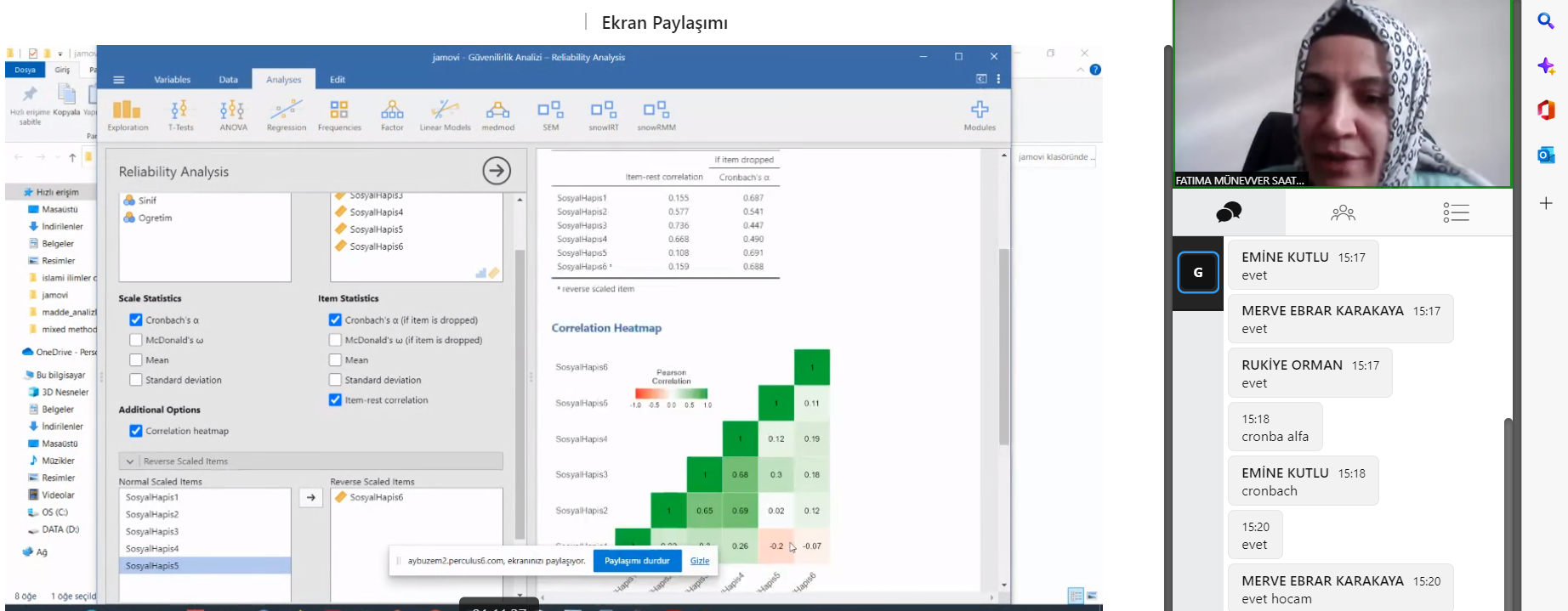
Task: Open the Regression analysis icon
Action: click(286, 115)
